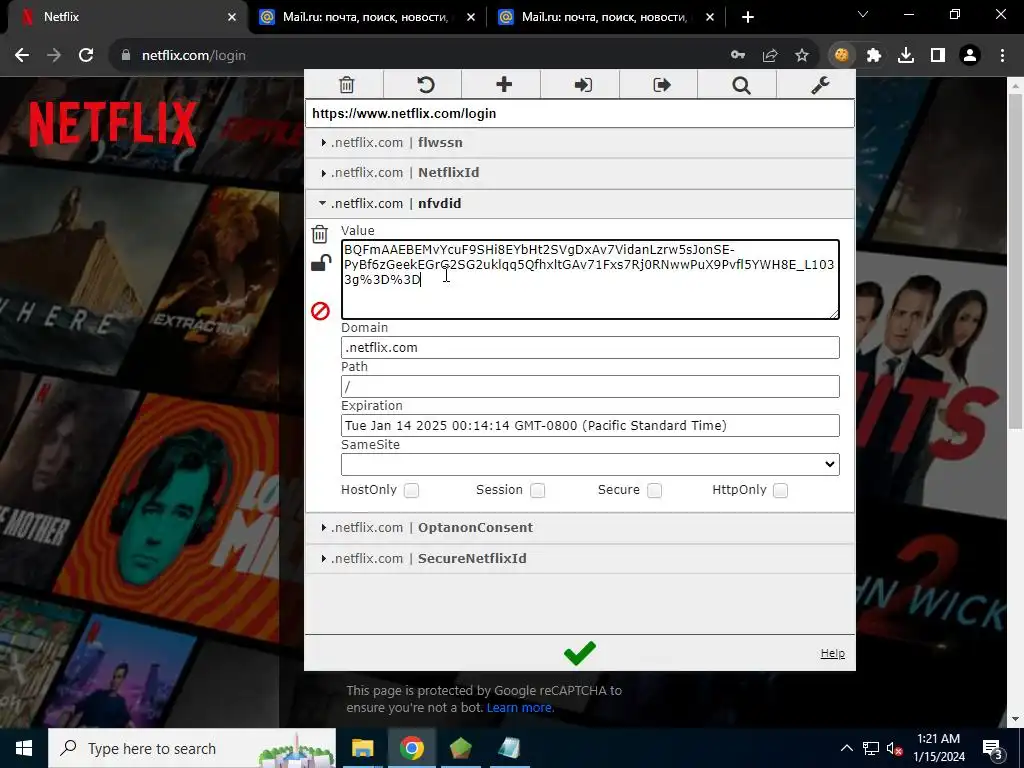Enable the HostOnly checkbox
This screenshot has width=1024, height=768.
pos(411,490)
